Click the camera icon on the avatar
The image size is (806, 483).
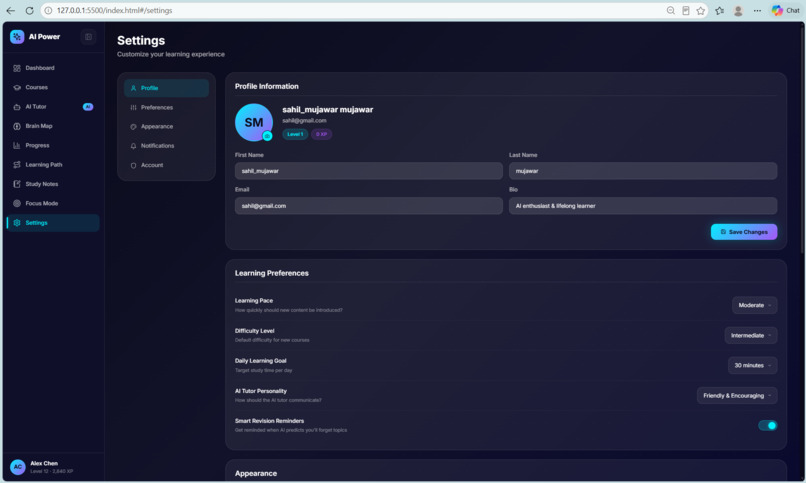click(x=267, y=136)
